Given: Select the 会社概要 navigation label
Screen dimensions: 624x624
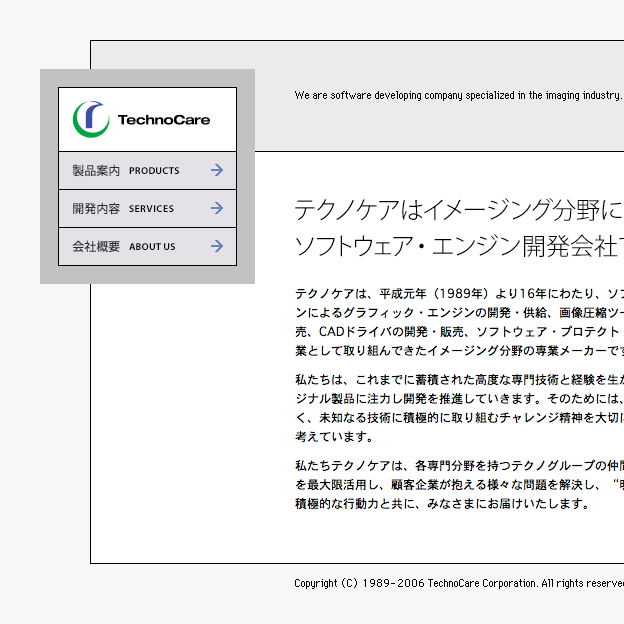Looking at the screenshot, I should (96, 247).
